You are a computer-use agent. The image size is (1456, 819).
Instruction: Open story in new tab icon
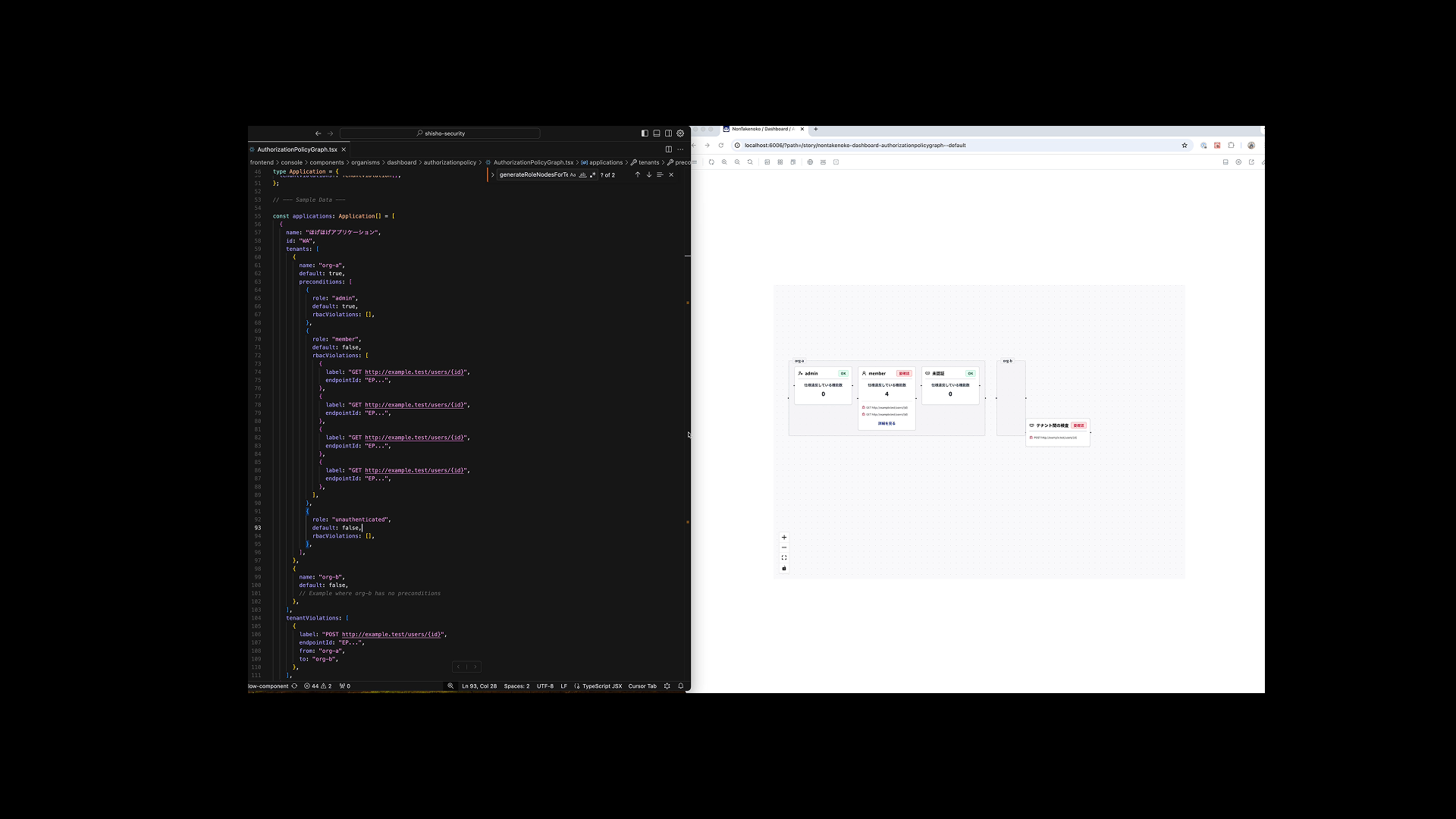pos(1251,162)
